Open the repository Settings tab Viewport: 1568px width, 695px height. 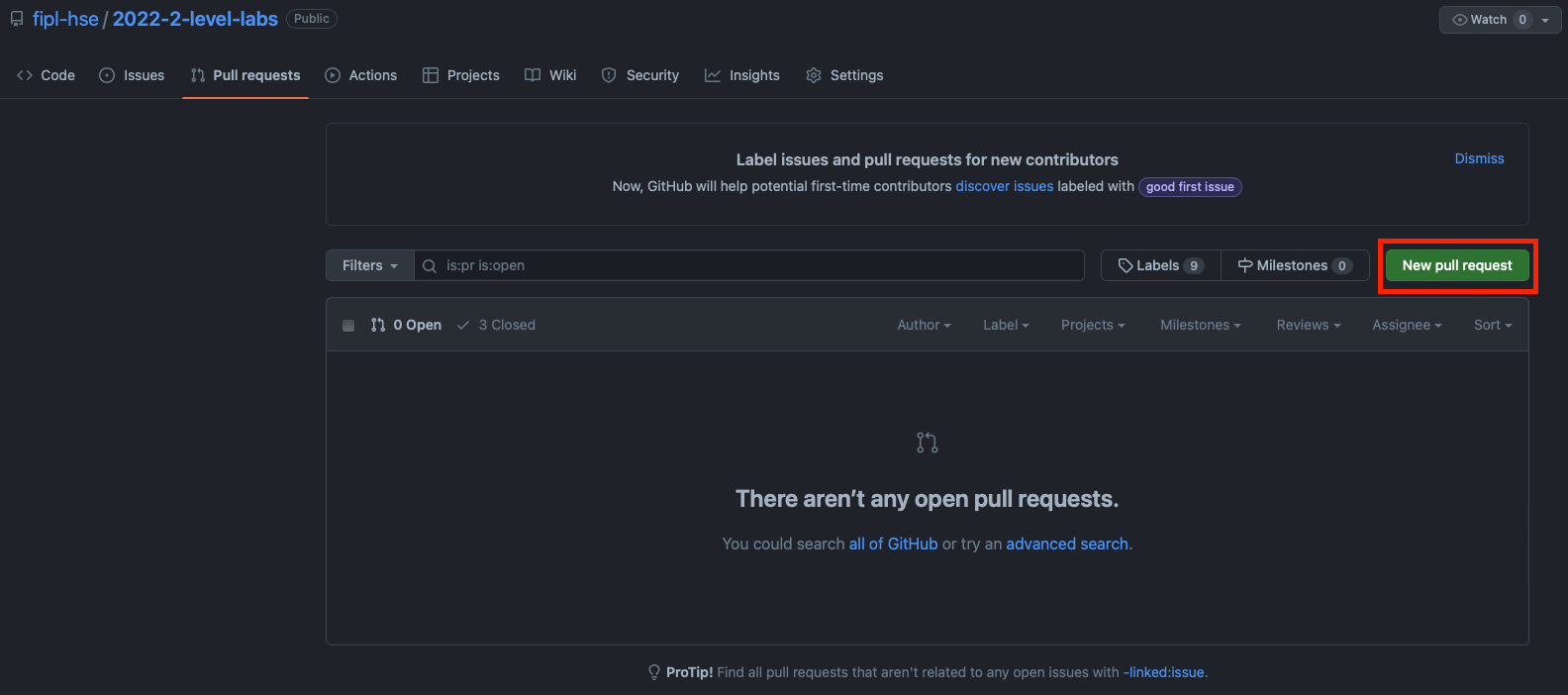844,75
